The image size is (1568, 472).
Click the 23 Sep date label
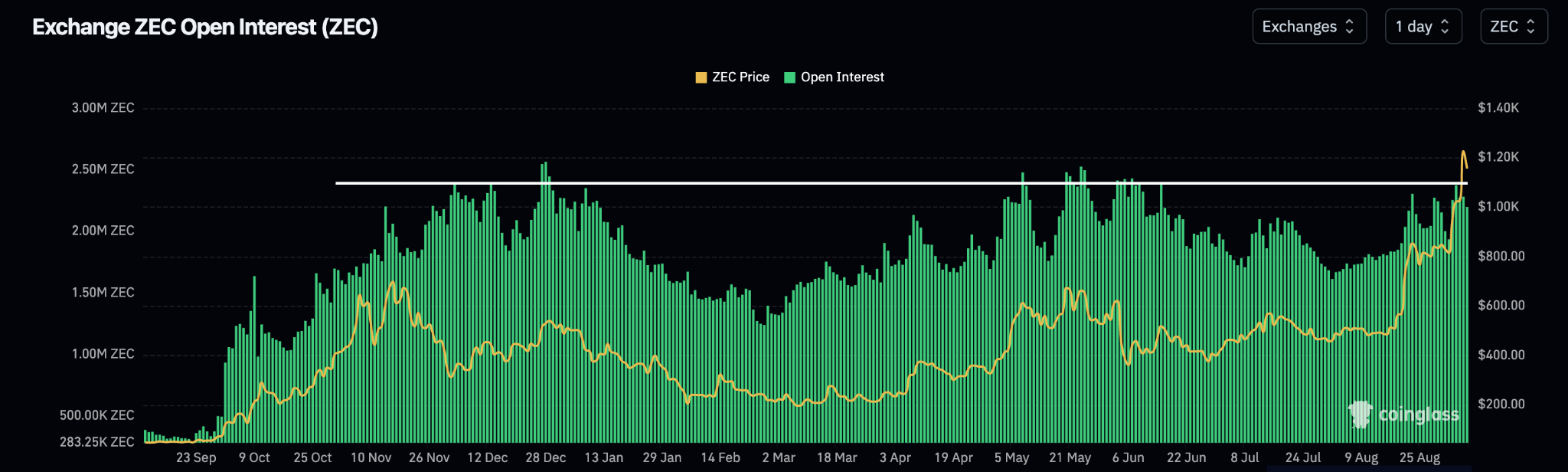click(196, 457)
